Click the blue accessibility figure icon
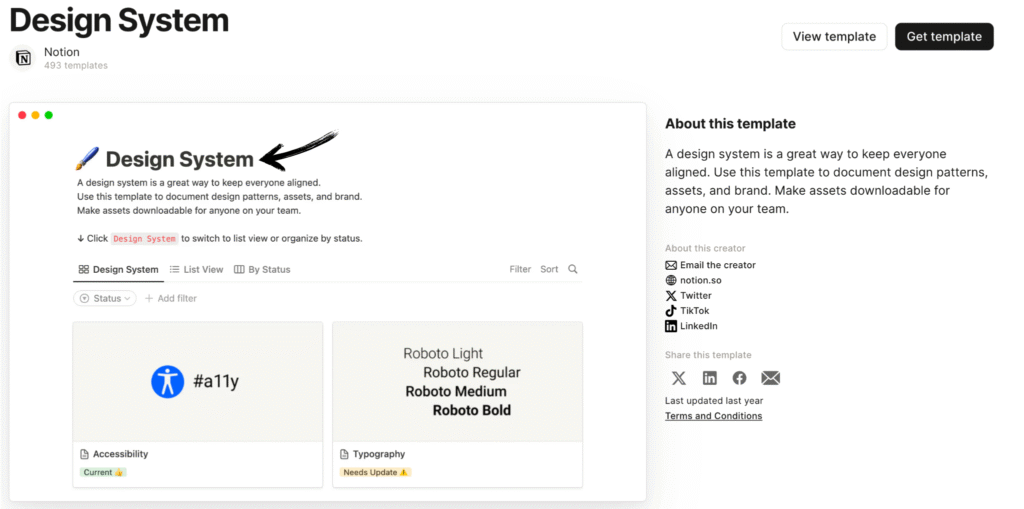Viewport: 1024px width, 509px height. pyautogui.click(x=167, y=381)
